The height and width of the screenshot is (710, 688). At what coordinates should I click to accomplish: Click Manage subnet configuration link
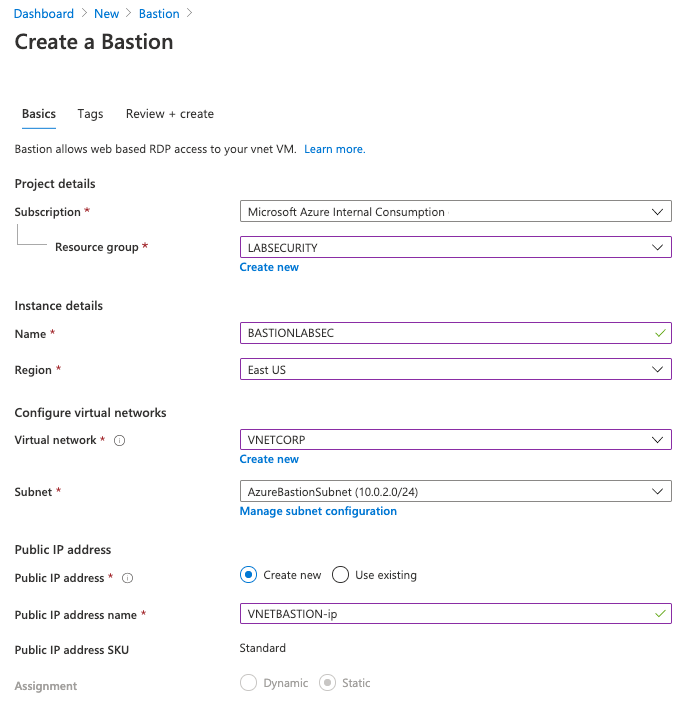point(318,511)
